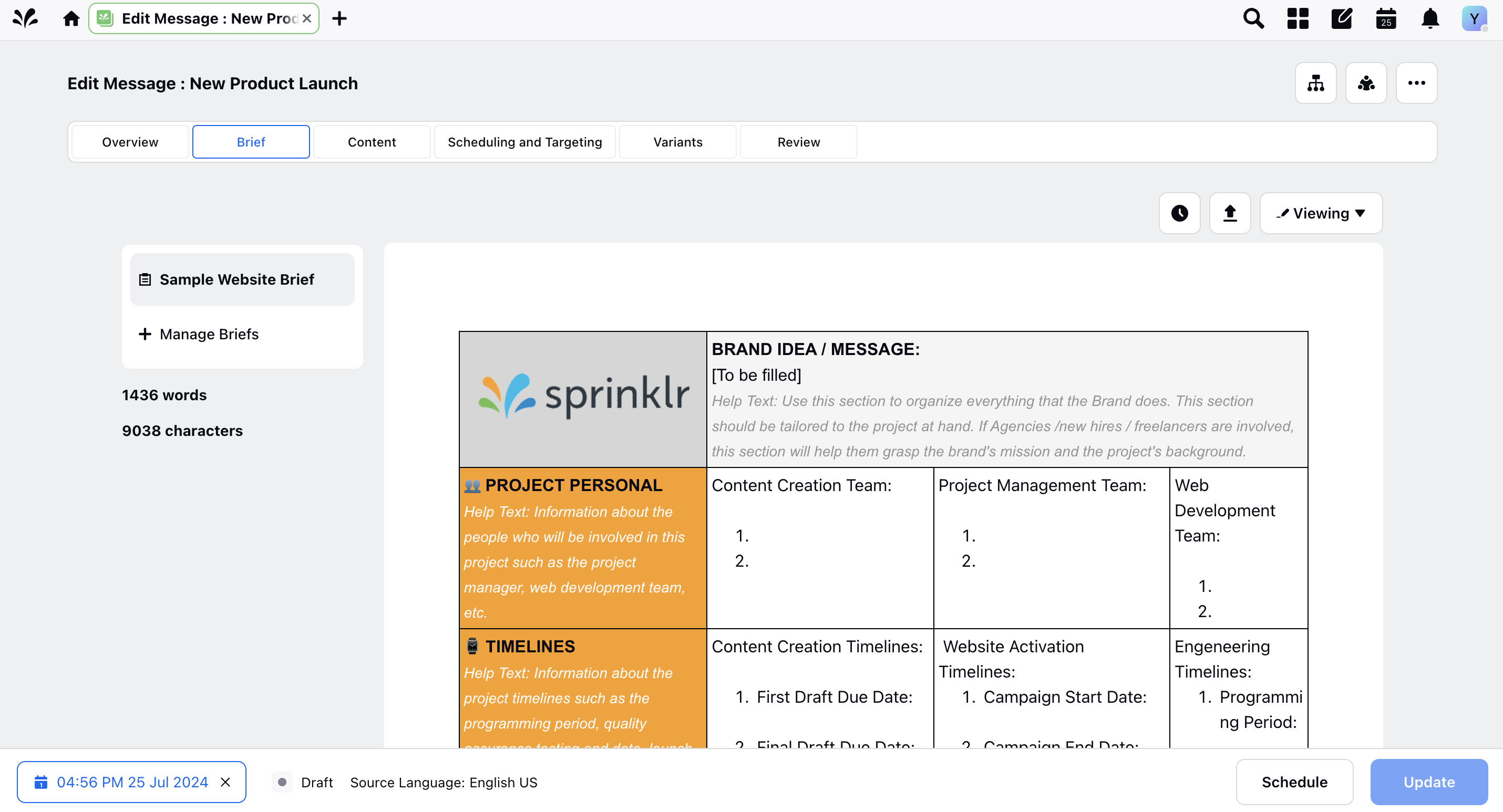
Task: Expand the Viewing mode dropdown
Action: click(1321, 213)
